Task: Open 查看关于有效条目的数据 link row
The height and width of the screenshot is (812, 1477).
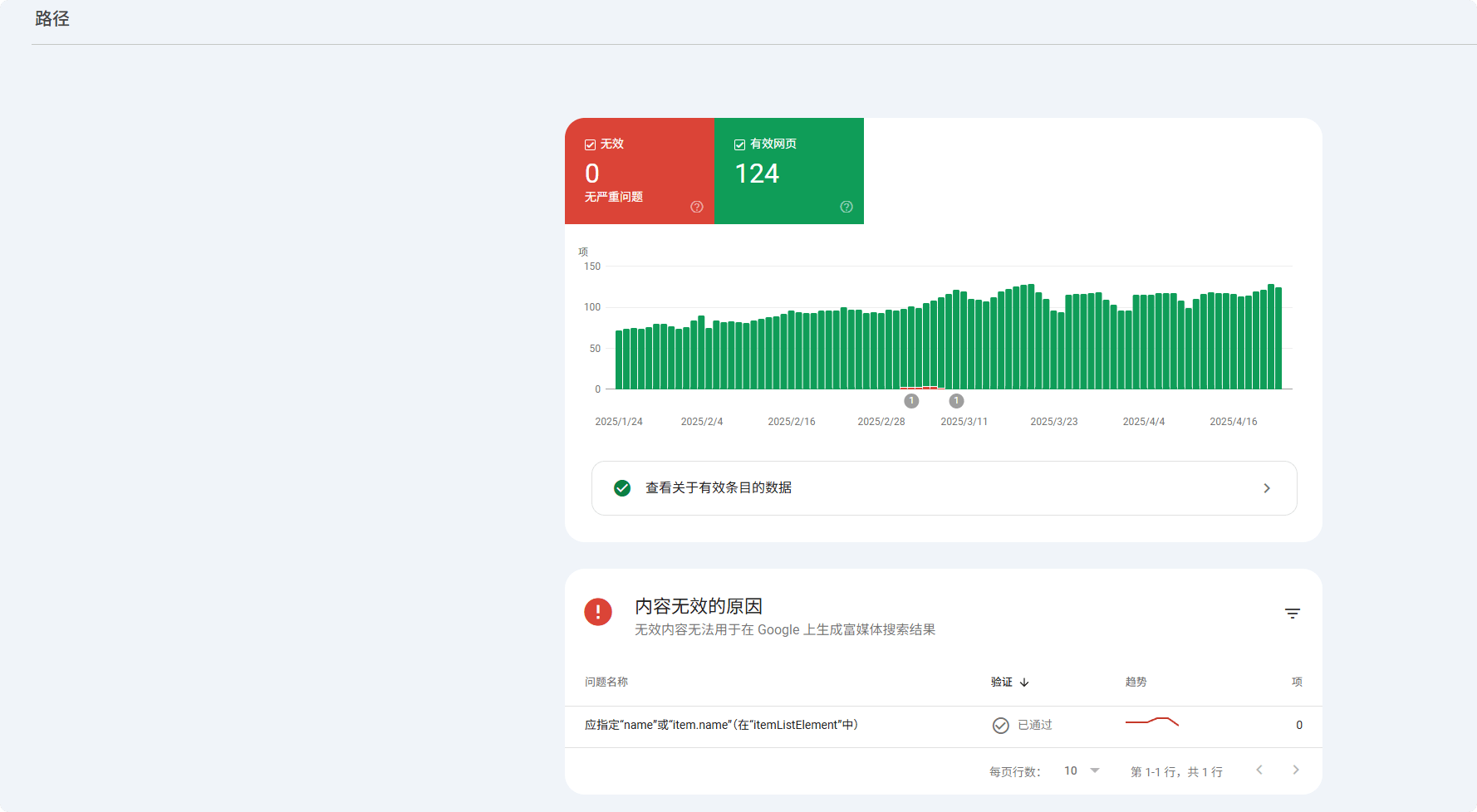Action: point(944,488)
